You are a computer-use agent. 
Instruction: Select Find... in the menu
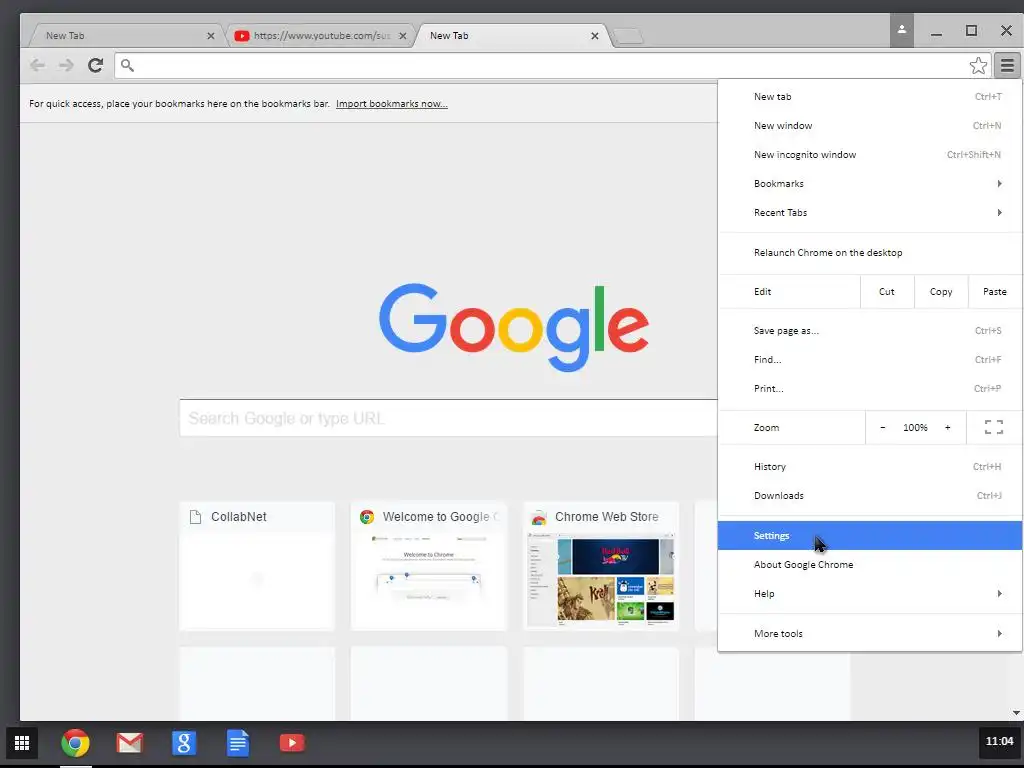point(870,360)
